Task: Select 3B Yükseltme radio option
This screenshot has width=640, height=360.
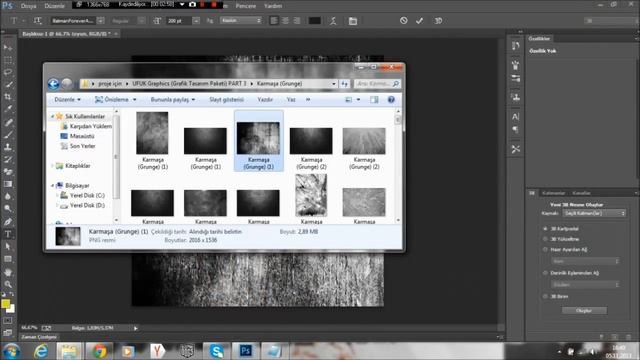Action: pyautogui.click(x=545, y=239)
